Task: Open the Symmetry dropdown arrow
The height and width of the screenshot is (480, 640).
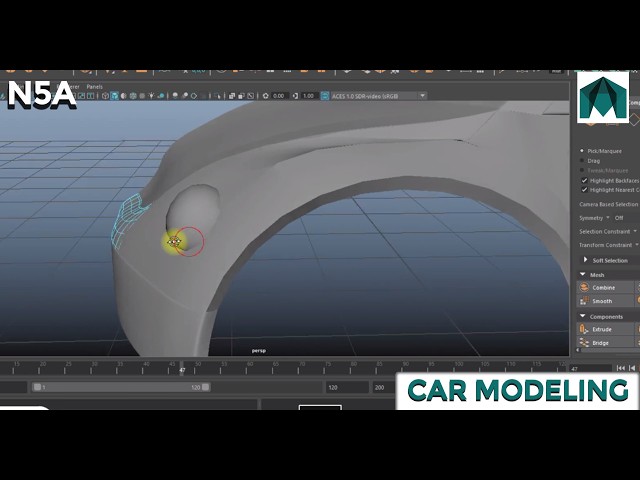Action: [608, 218]
